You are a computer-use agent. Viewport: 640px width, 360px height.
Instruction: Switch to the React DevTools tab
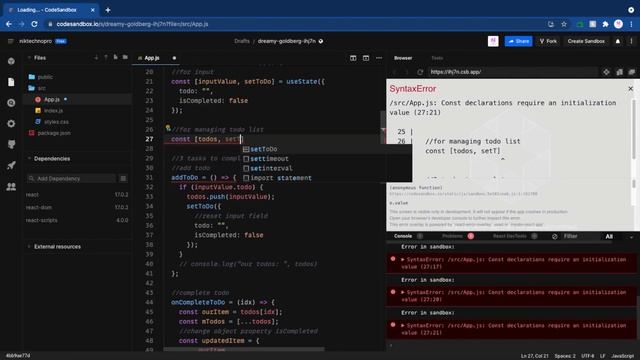point(509,236)
